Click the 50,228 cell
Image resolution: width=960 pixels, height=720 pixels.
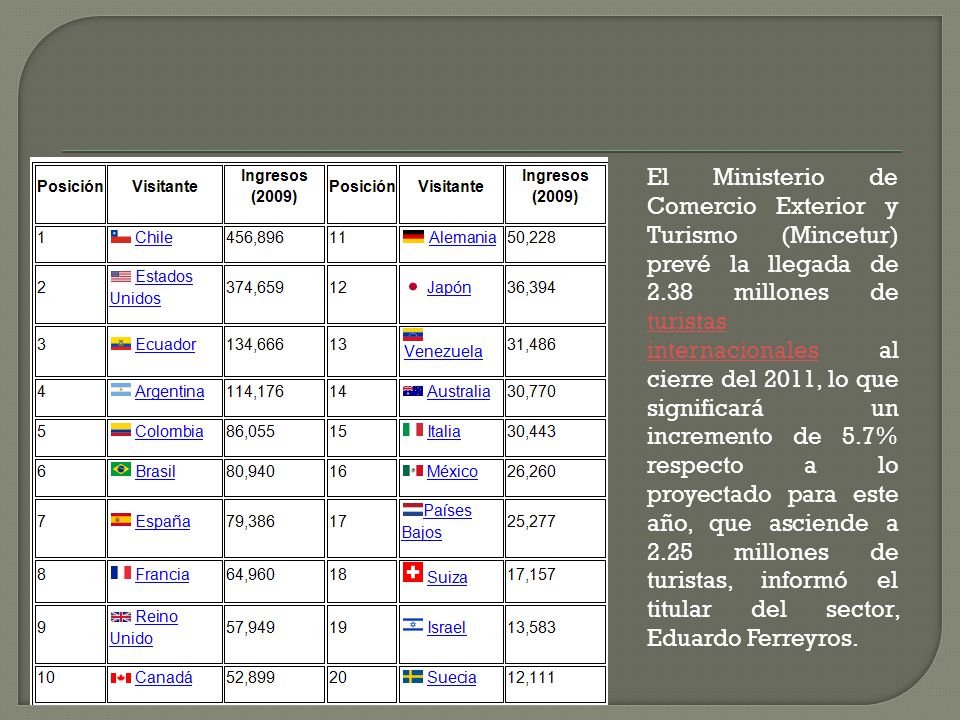(555, 244)
